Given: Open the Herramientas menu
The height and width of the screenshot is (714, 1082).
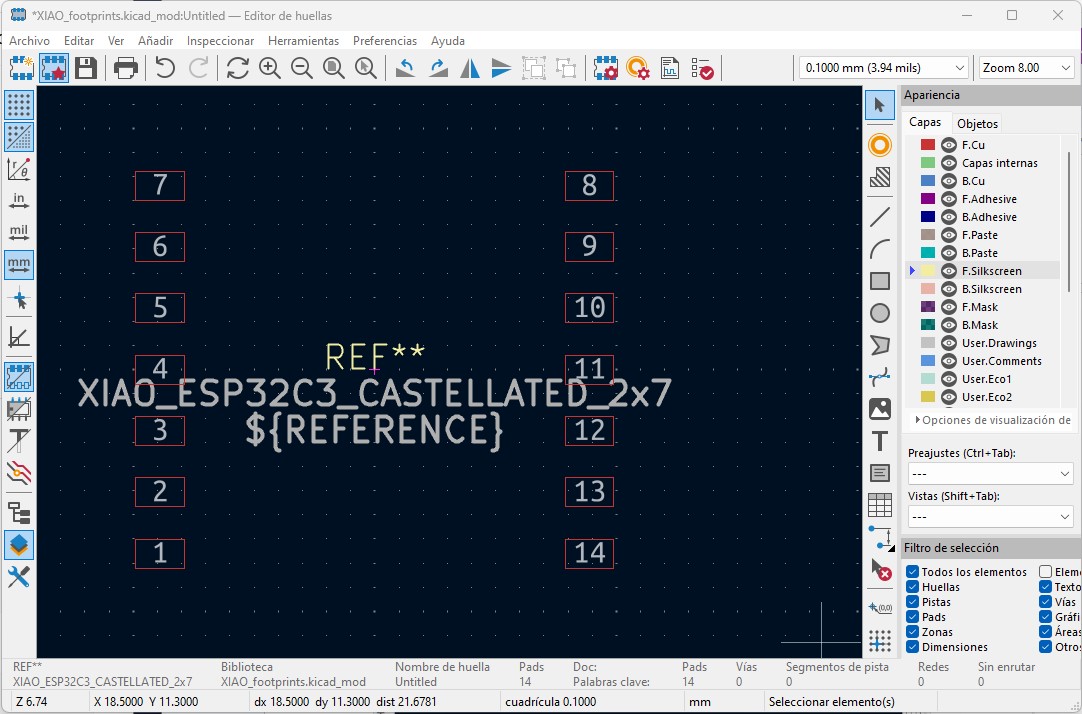Looking at the screenshot, I should tap(303, 41).
